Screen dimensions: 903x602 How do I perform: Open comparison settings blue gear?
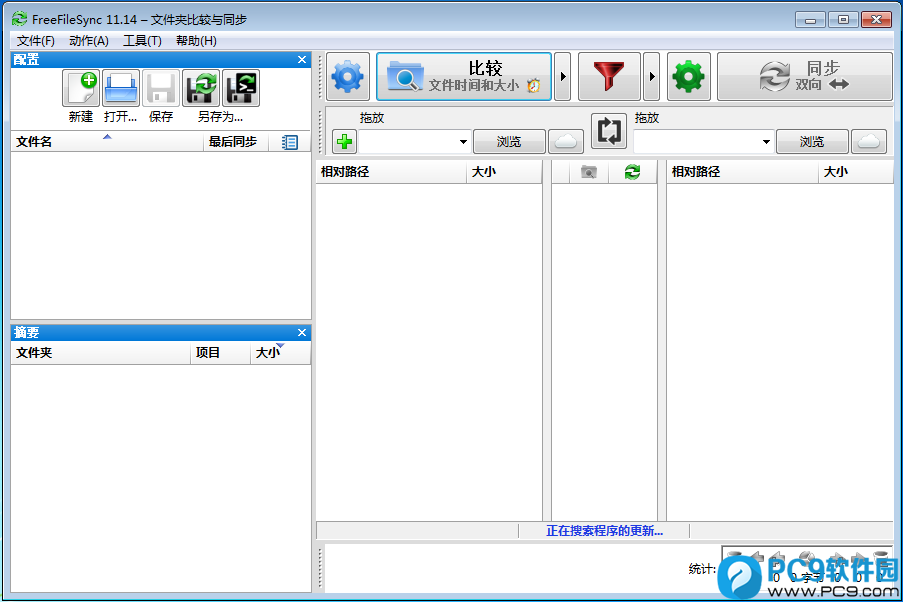pos(348,77)
